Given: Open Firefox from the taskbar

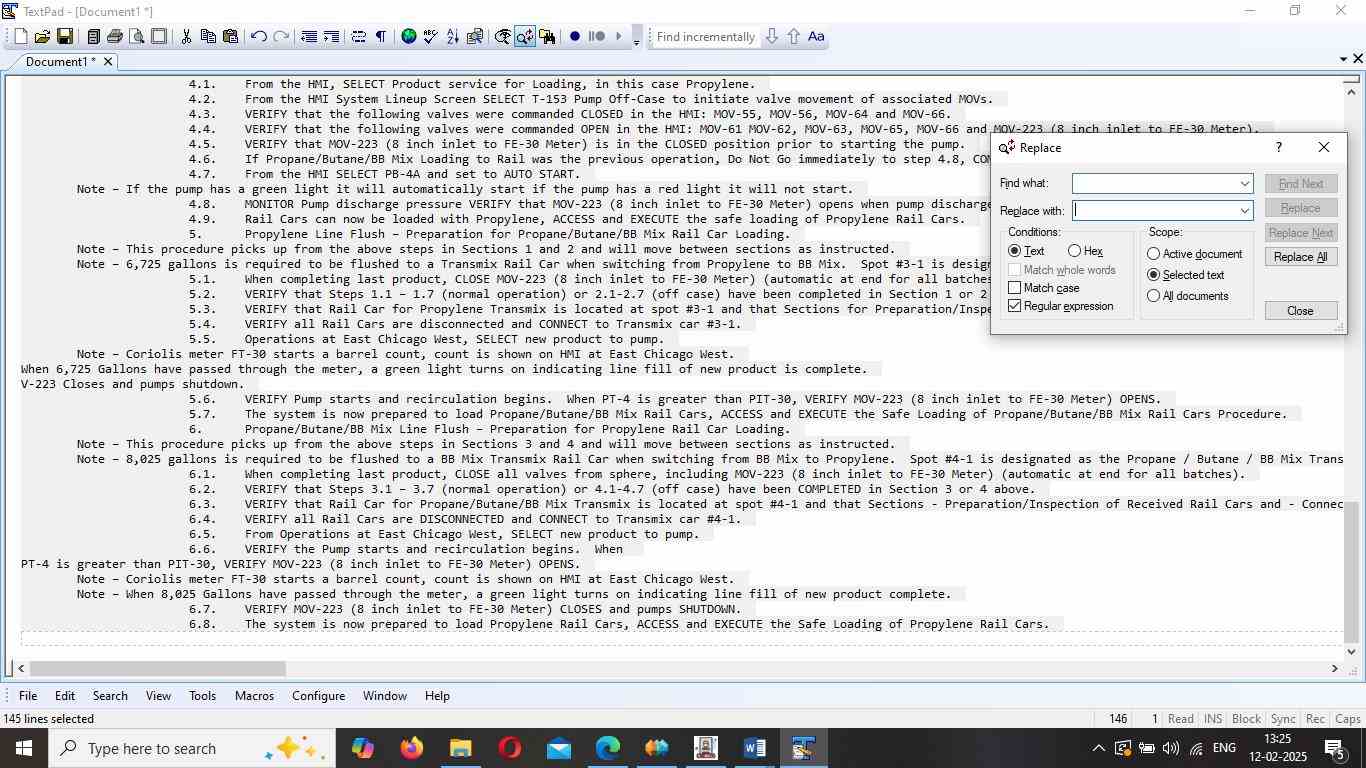Looking at the screenshot, I should pyautogui.click(x=411, y=748).
